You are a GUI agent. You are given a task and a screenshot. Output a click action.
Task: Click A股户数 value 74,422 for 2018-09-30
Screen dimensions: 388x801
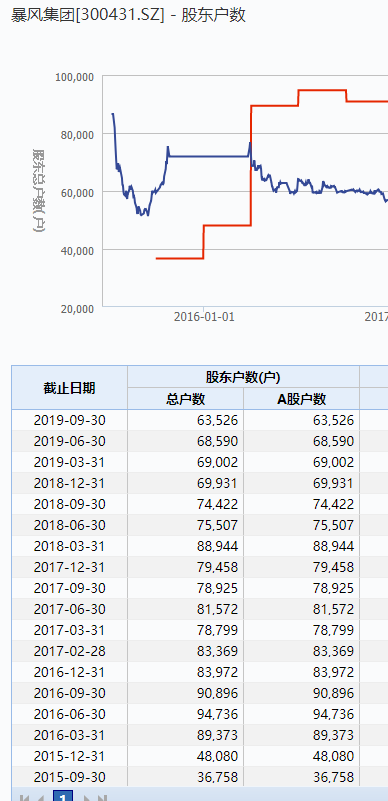(x=333, y=504)
